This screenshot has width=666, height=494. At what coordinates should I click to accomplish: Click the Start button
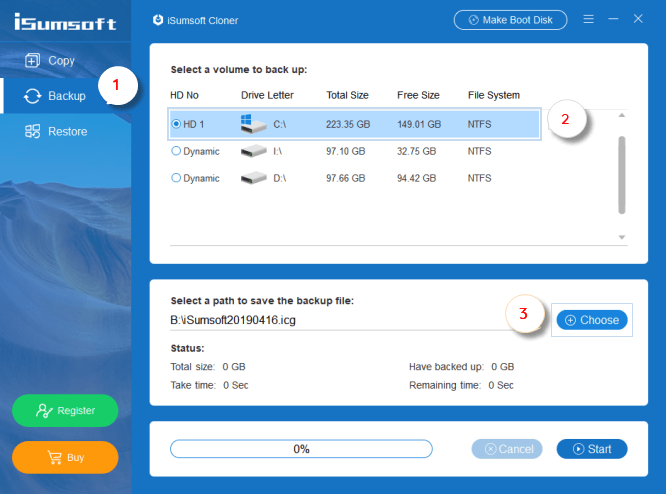[x=592, y=449]
